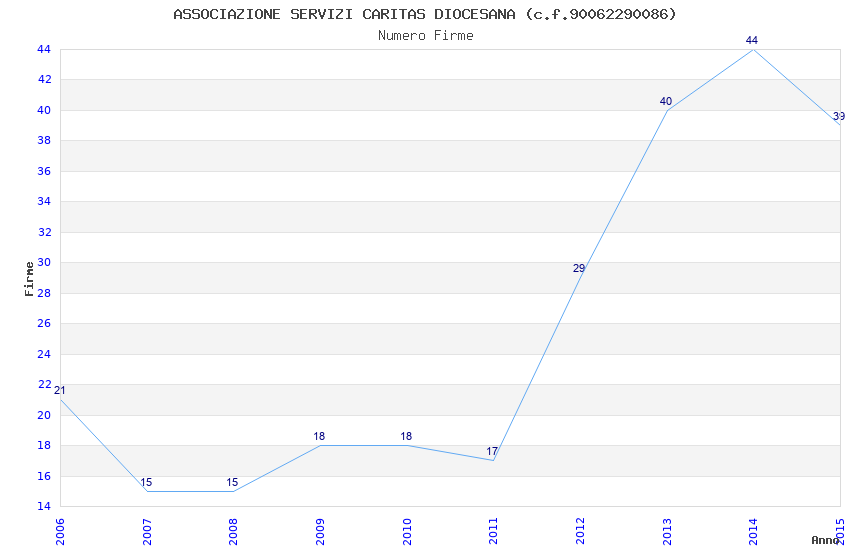Click data label 18 above 2010
This screenshot has height=550, width=850.
[x=406, y=436]
